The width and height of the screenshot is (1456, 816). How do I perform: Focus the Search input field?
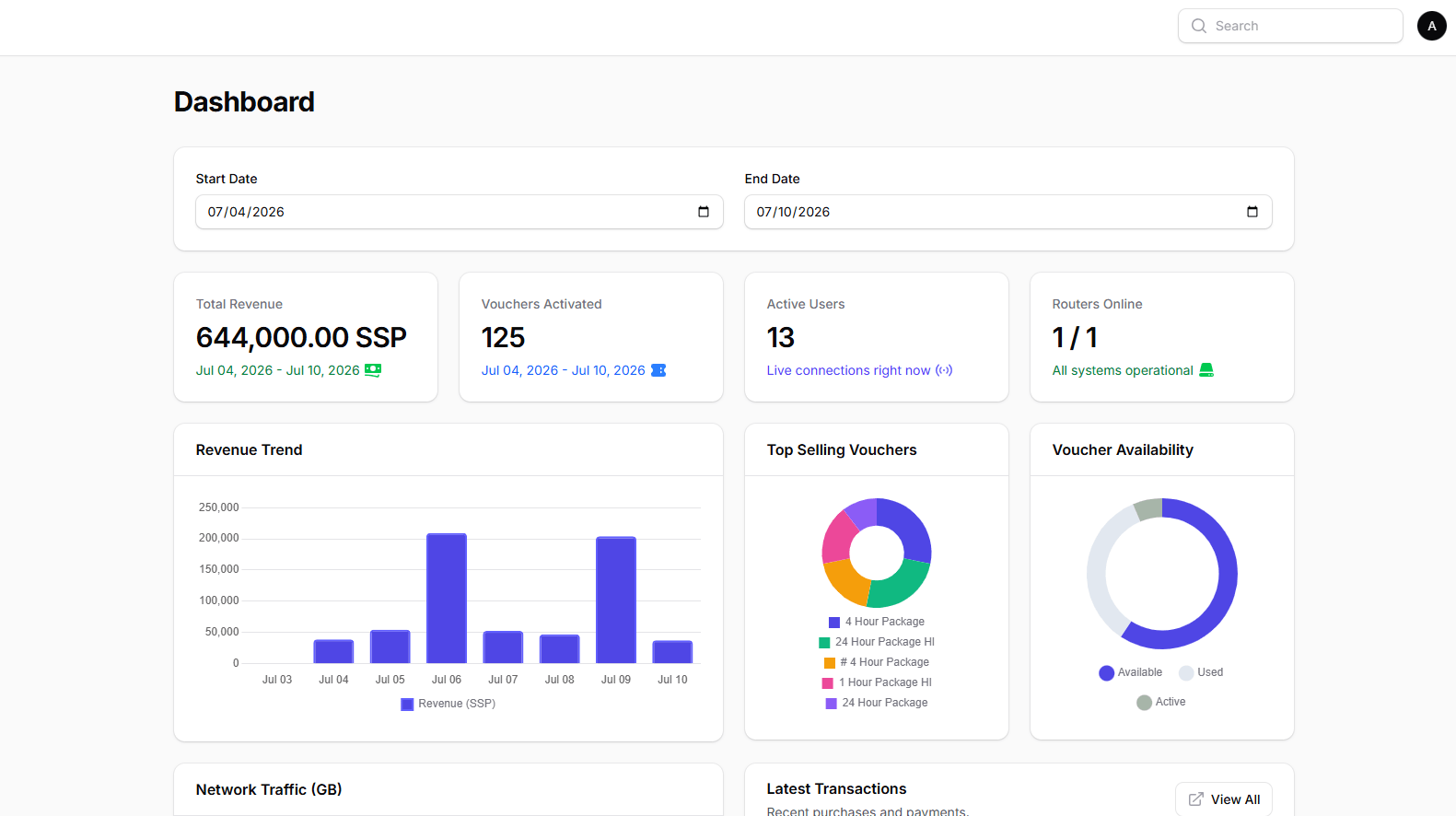(1290, 26)
